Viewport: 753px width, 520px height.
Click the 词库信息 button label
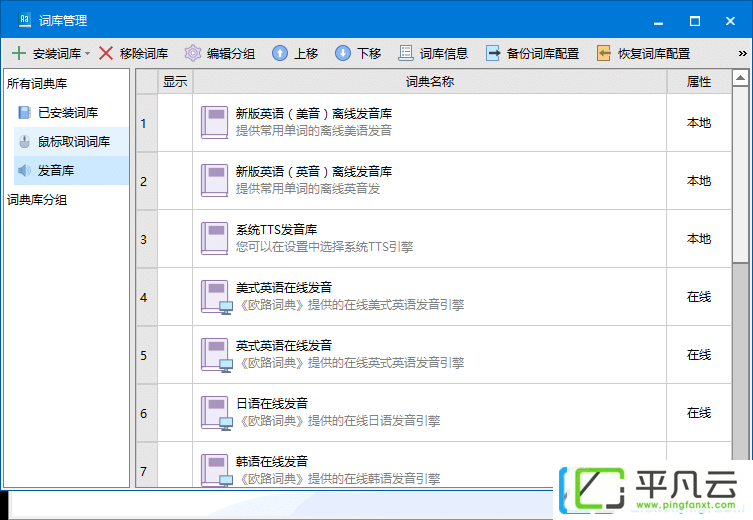pyautogui.click(x=444, y=53)
